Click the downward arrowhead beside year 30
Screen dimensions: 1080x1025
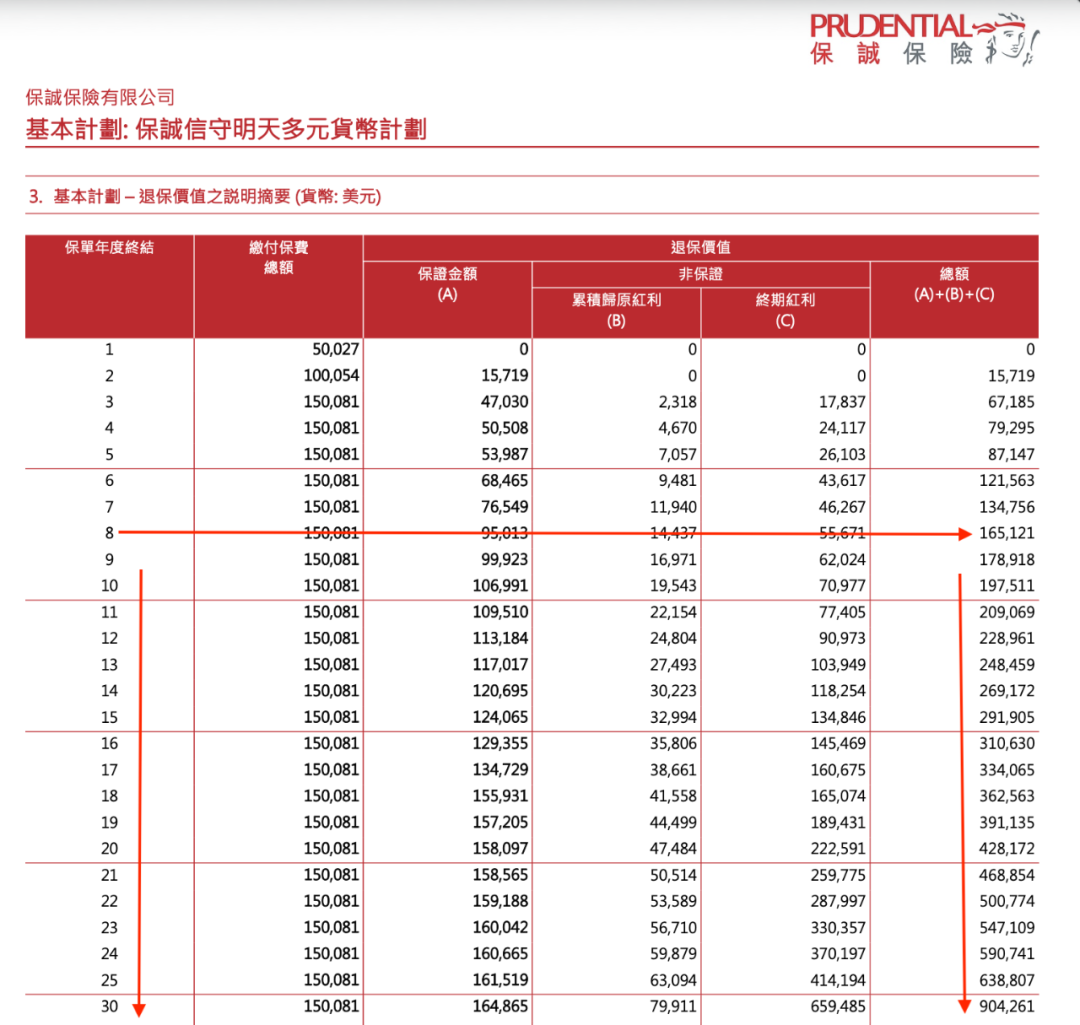pyautogui.click(x=140, y=1008)
